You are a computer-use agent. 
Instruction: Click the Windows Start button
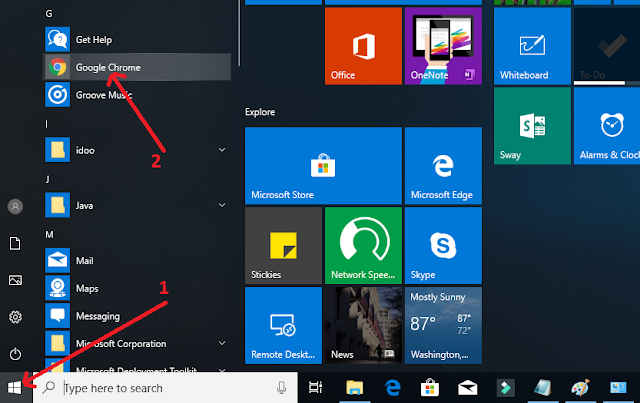tap(15, 387)
